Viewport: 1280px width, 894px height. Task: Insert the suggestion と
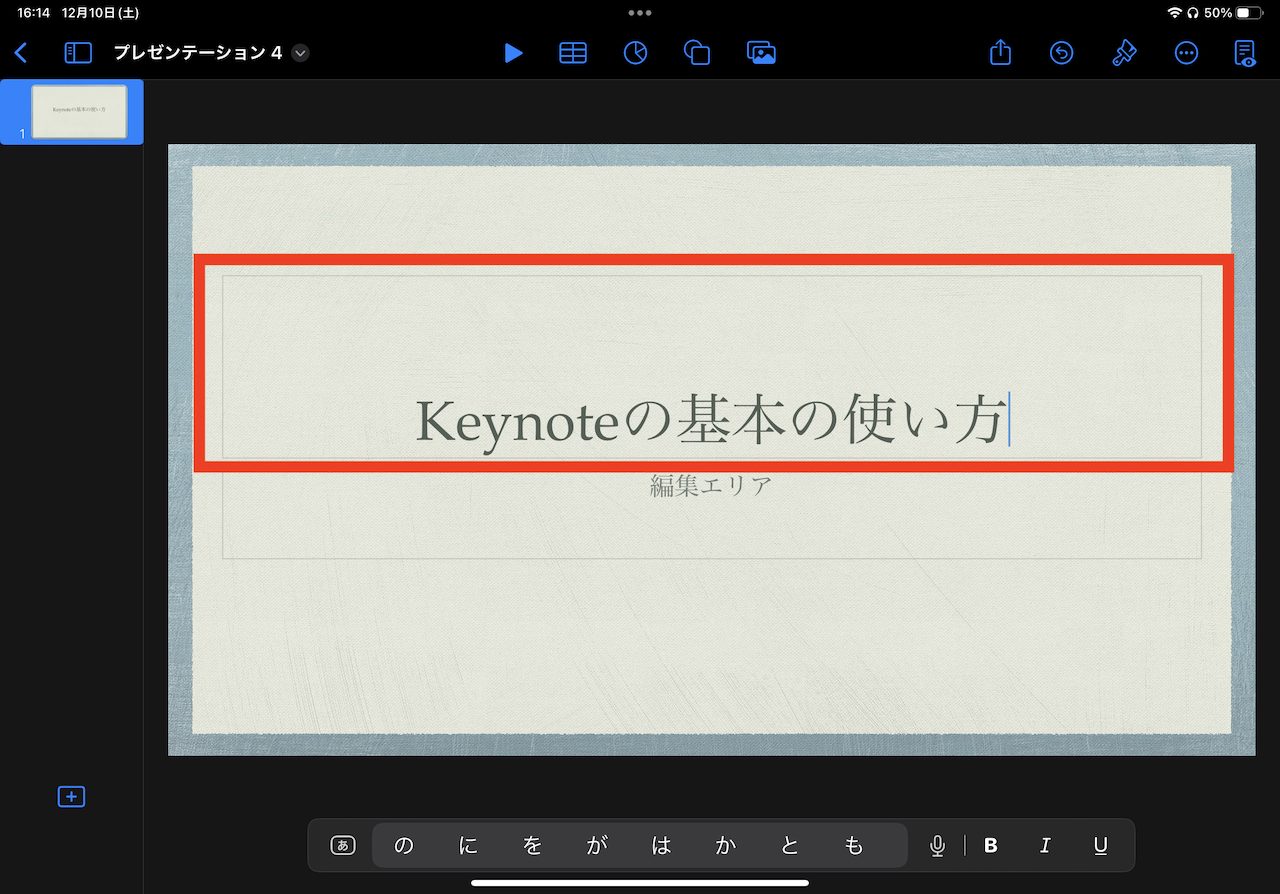(790, 846)
